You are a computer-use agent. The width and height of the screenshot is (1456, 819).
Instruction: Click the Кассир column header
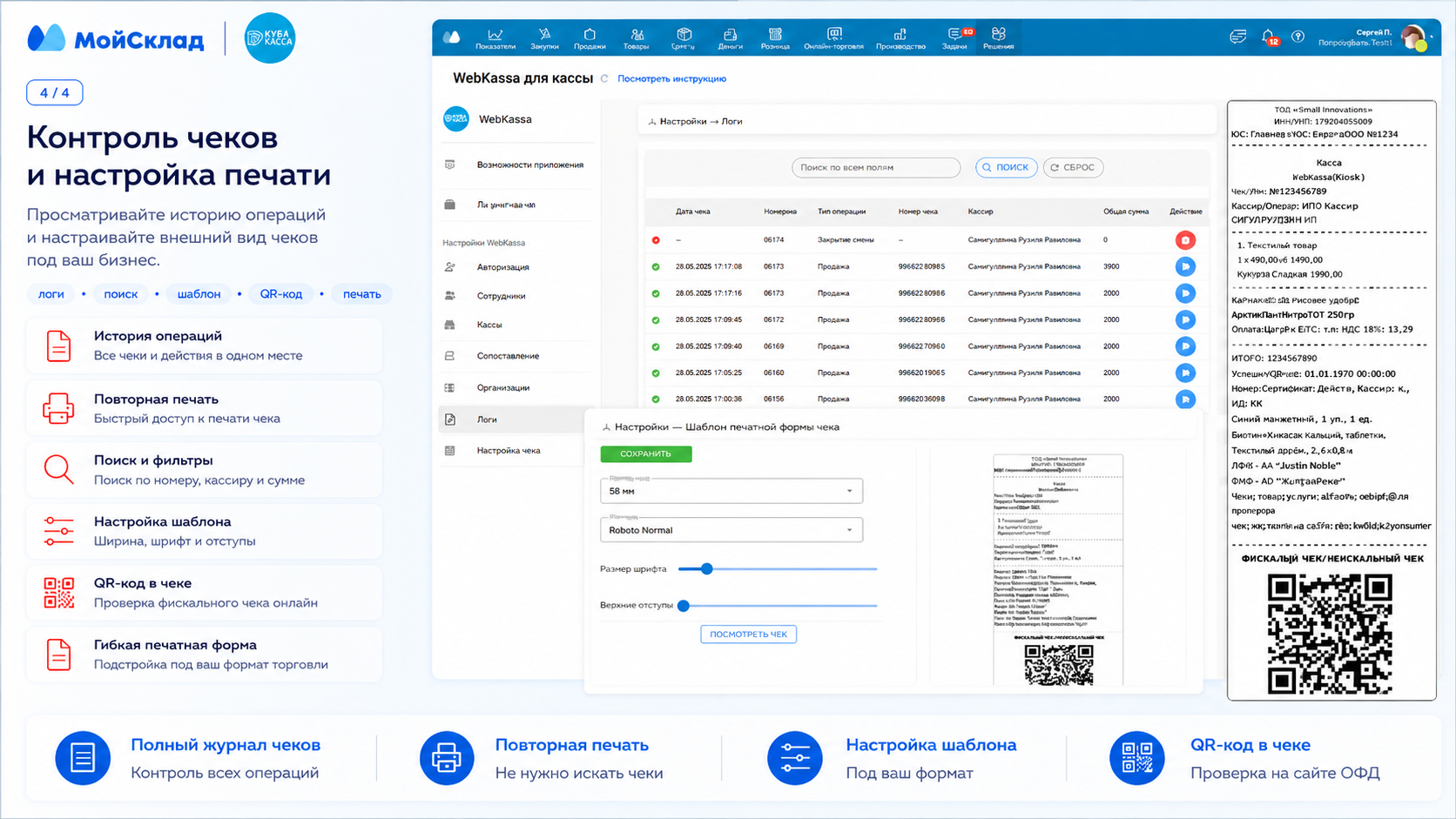(981, 211)
